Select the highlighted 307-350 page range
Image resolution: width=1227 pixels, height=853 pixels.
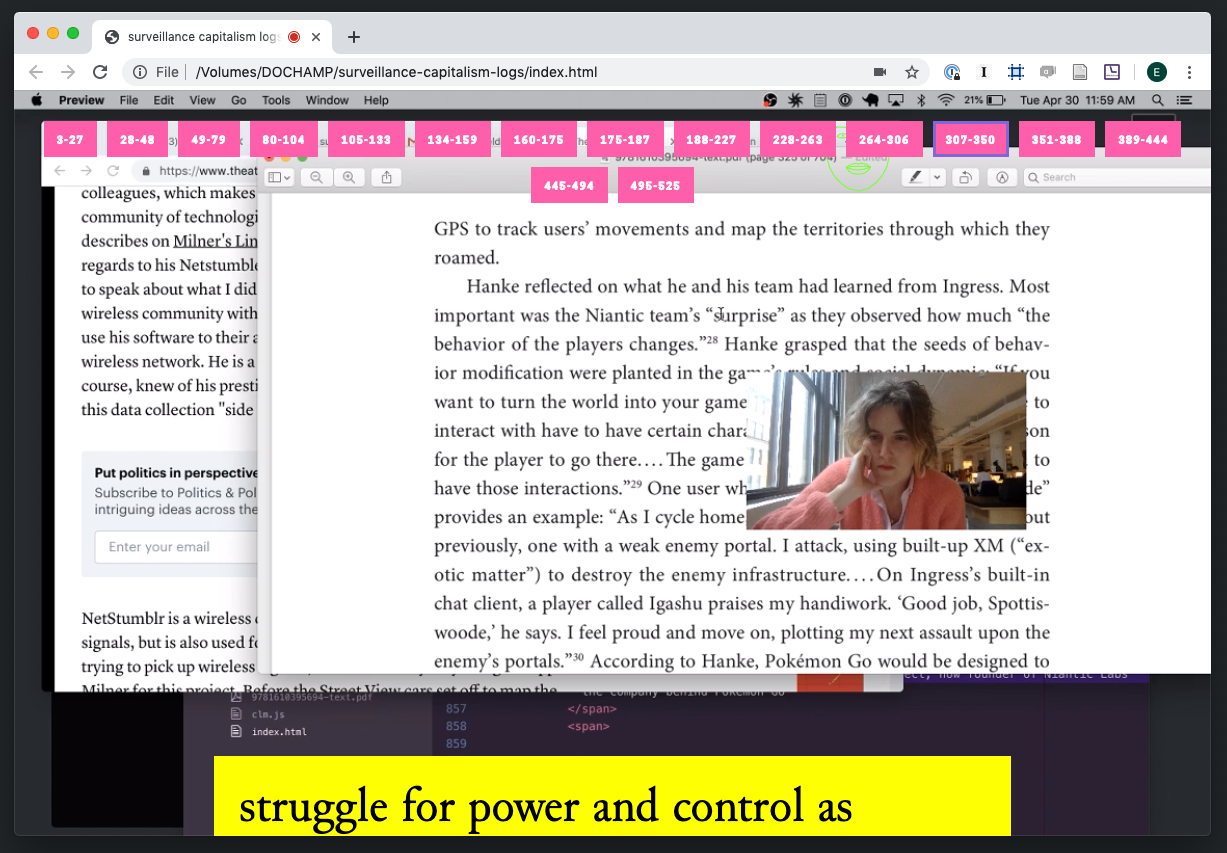pos(970,140)
